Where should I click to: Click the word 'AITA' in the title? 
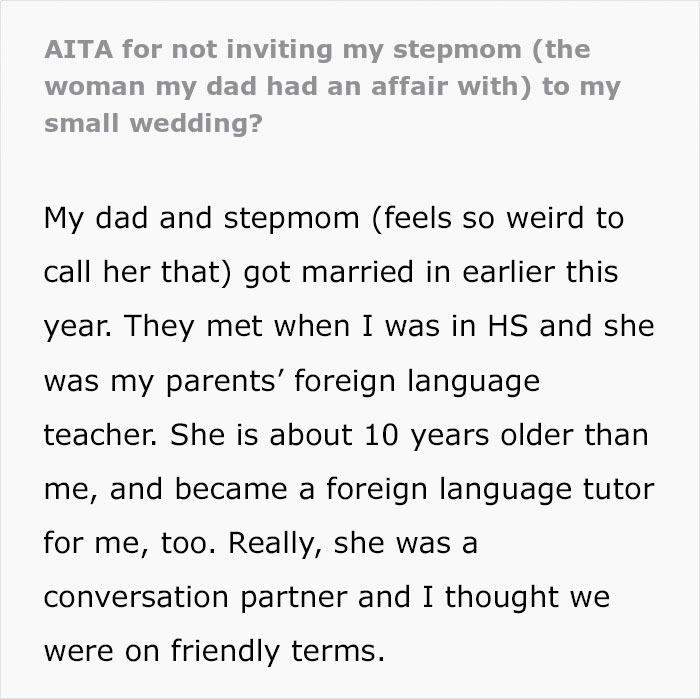tap(77, 49)
